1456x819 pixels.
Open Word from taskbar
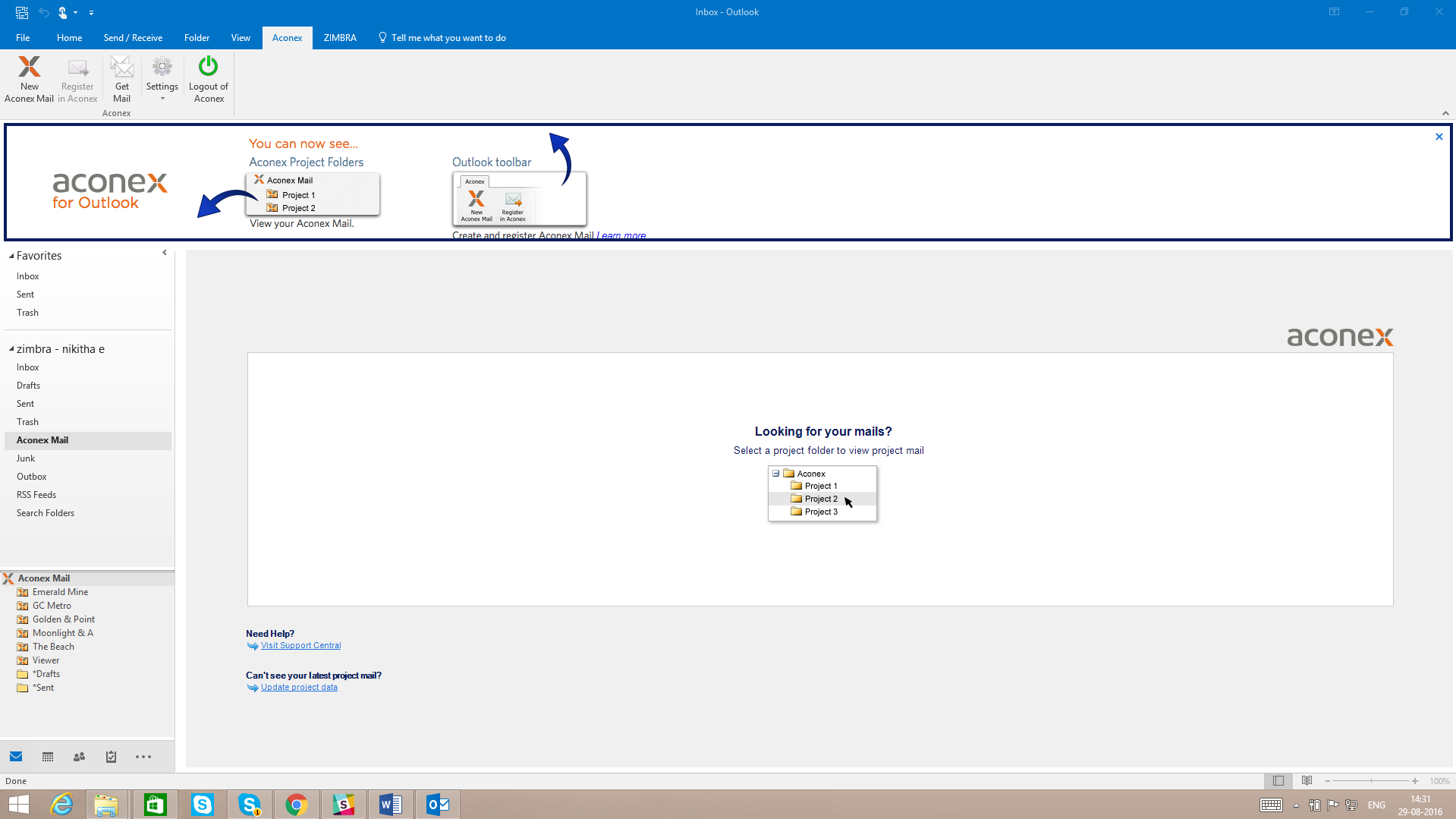390,805
